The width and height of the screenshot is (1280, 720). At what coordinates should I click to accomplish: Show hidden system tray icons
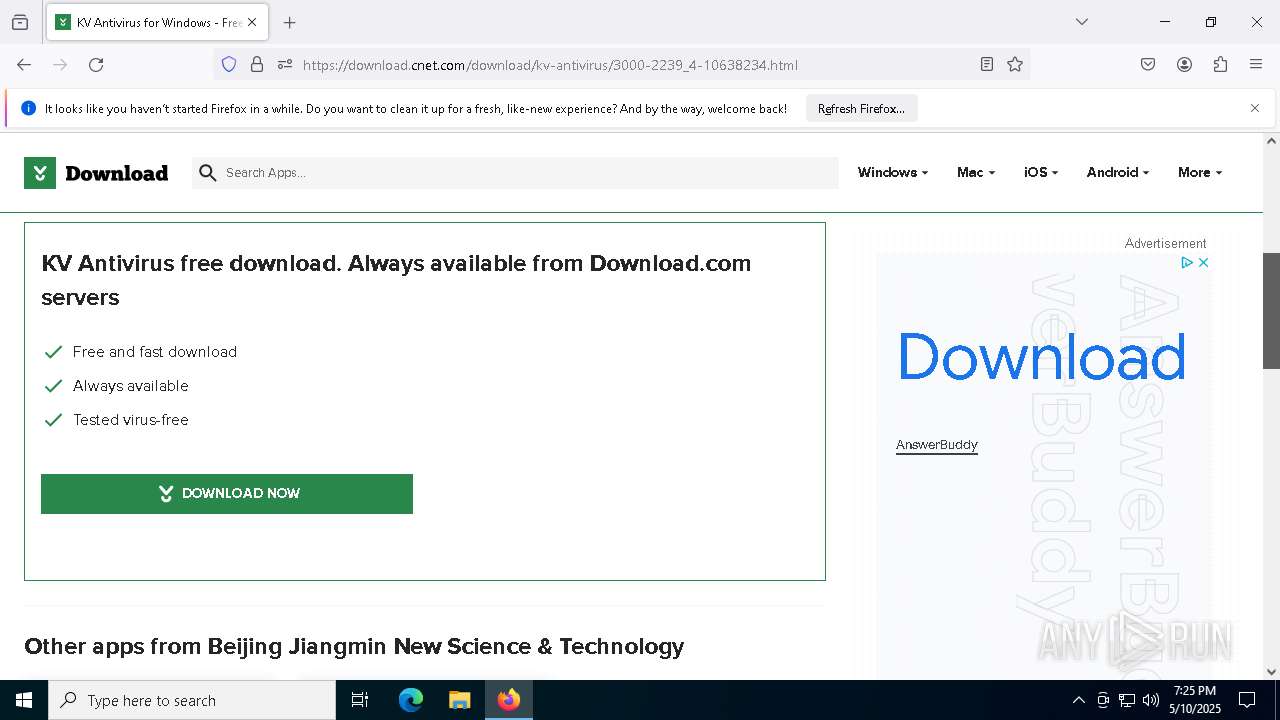(x=1078, y=700)
